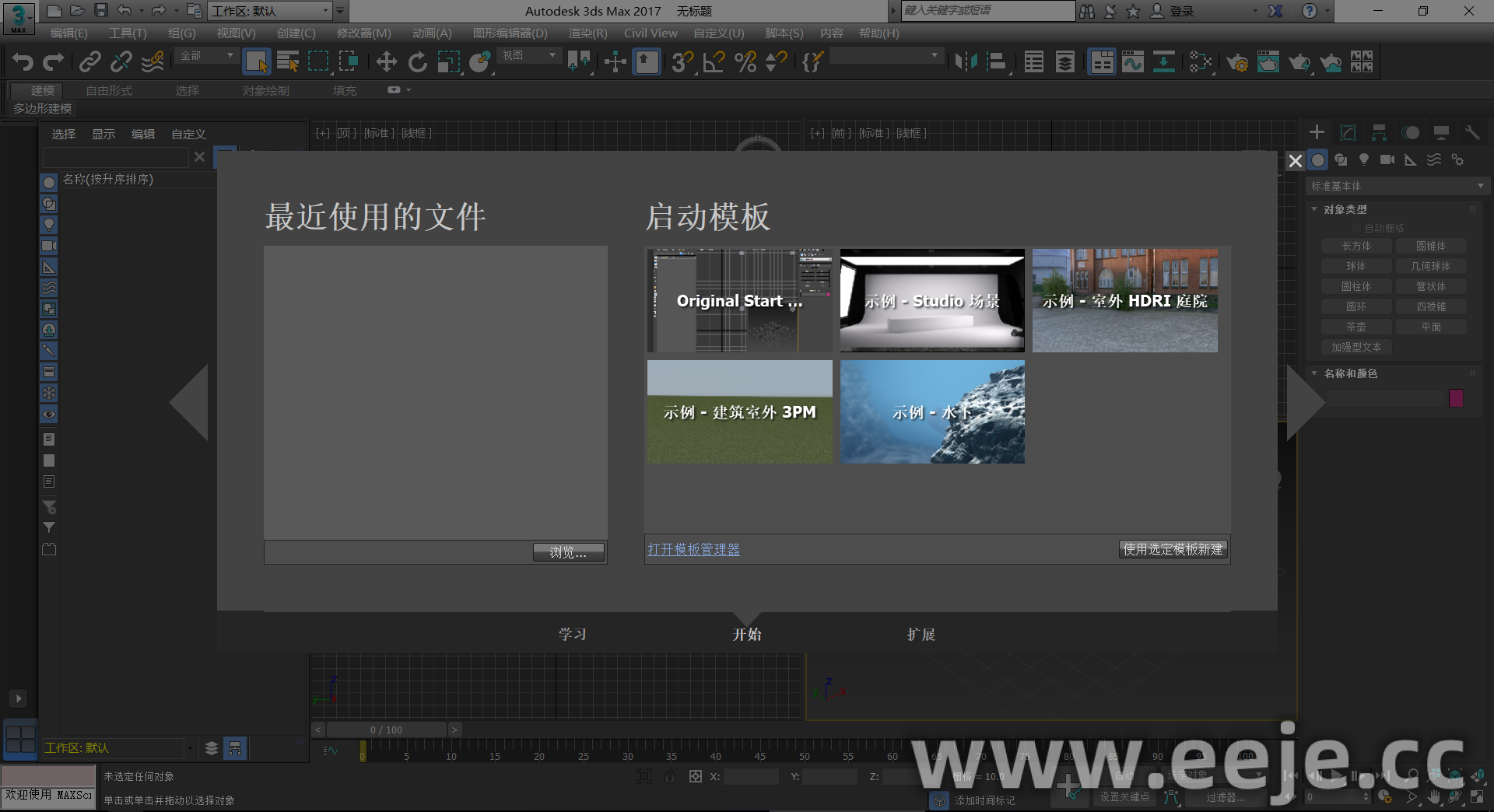The width and height of the screenshot is (1494, 812).
Task: Open the Utilities wrench panel
Action: pos(1471,133)
